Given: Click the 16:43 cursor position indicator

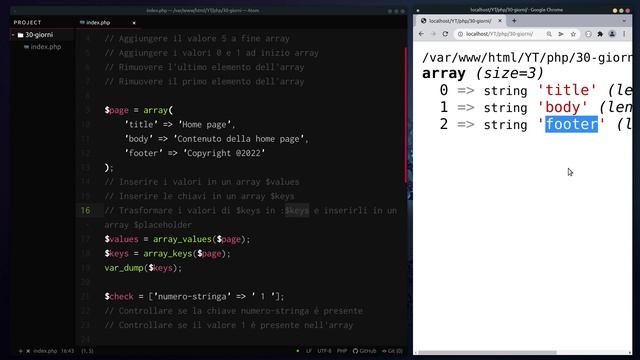Looking at the screenshot, I should (67, 351).
